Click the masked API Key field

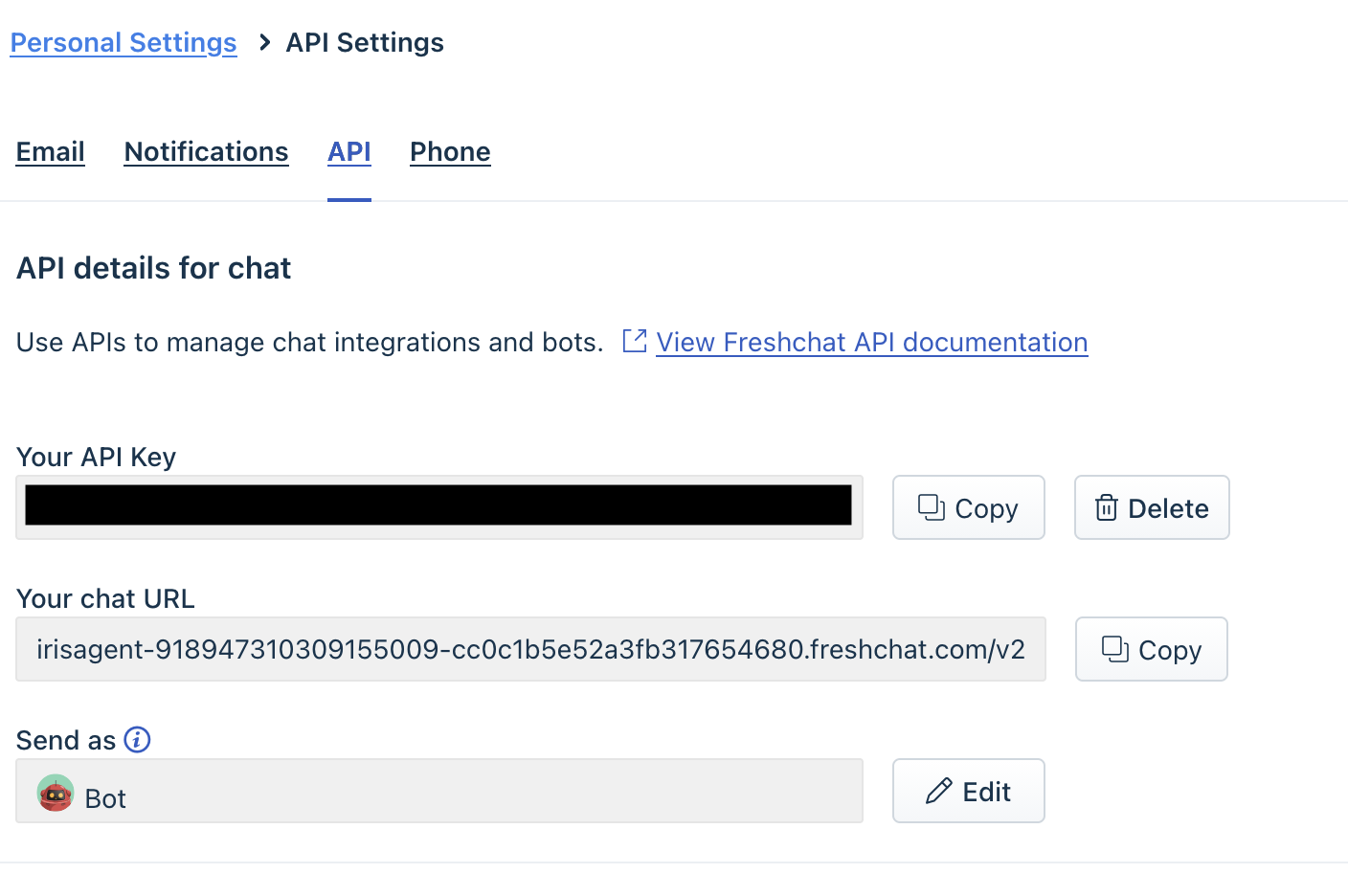(x=438, y=507)
